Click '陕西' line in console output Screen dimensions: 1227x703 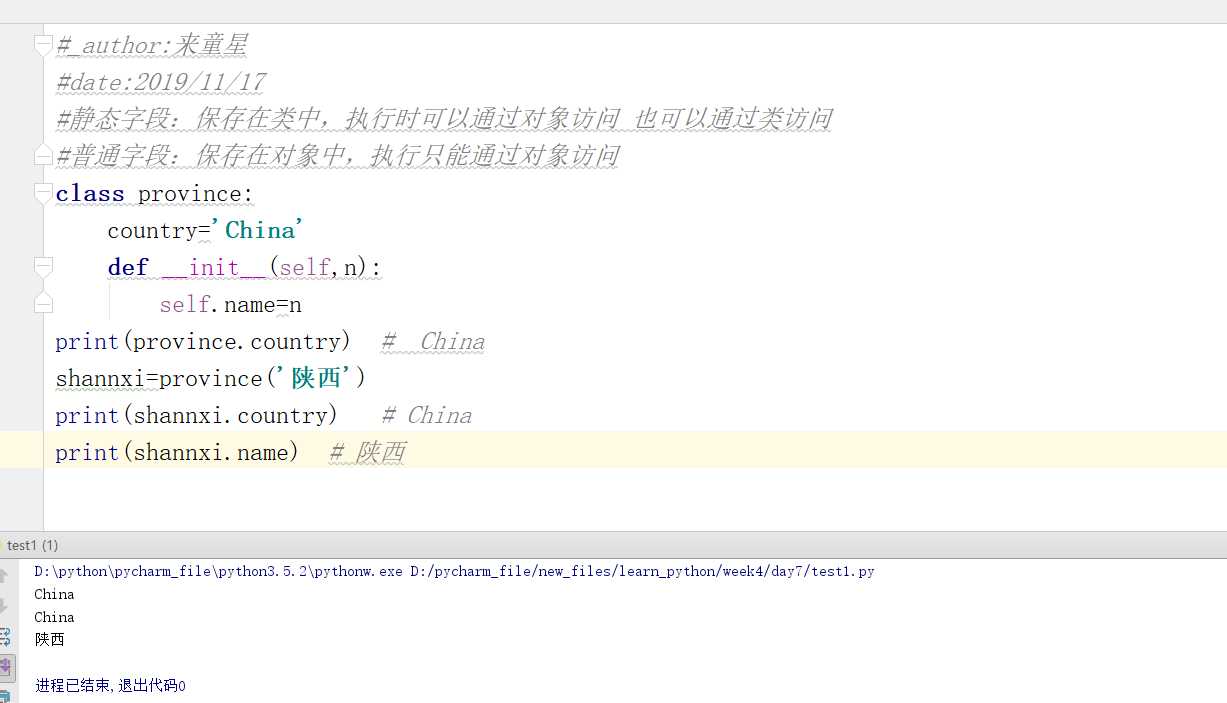click(x=49, y=639)
